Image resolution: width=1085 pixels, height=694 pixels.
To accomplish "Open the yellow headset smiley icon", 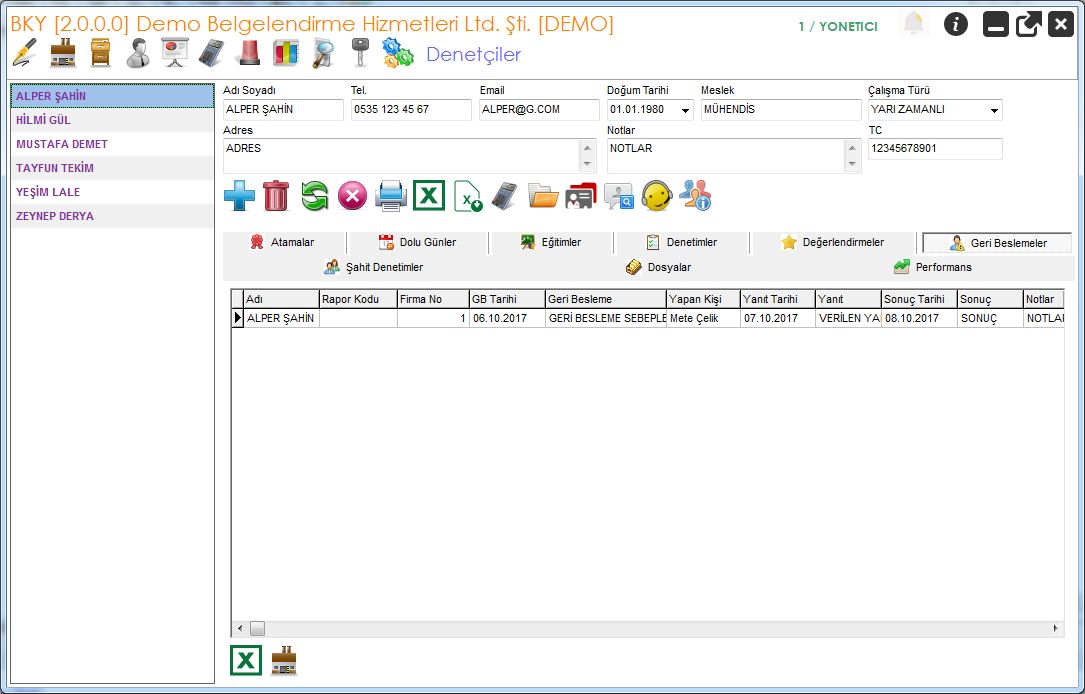I will tap(657, 196).
